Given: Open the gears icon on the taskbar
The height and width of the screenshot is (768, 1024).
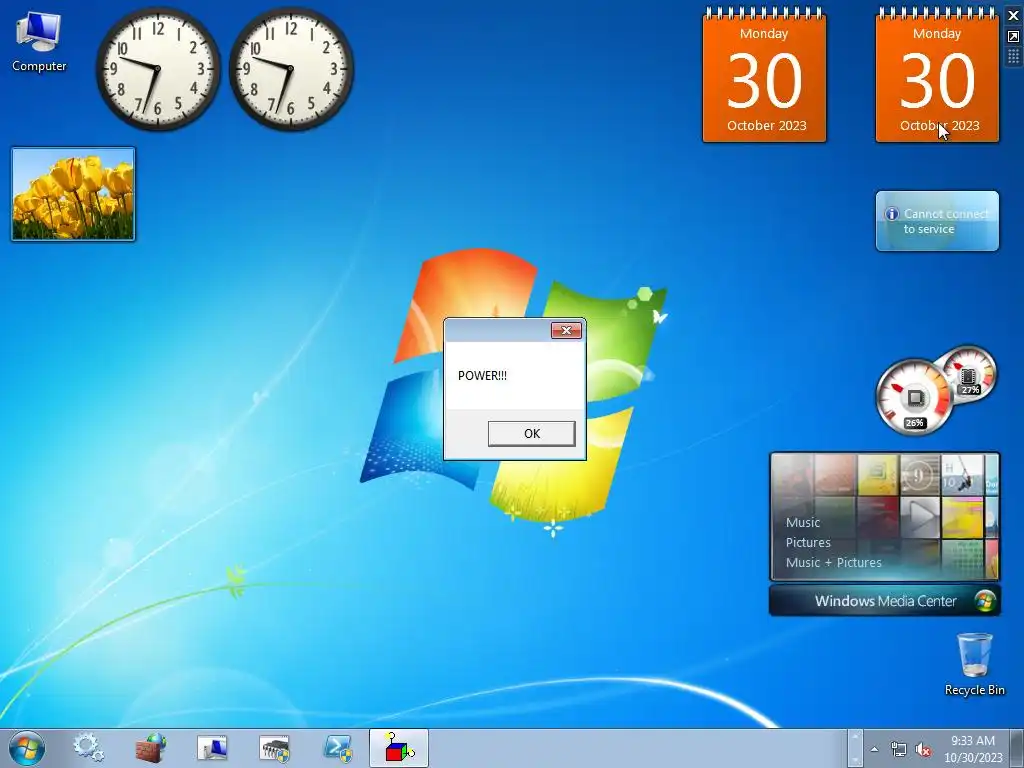Looking at the screenshot, I should 88,748.
